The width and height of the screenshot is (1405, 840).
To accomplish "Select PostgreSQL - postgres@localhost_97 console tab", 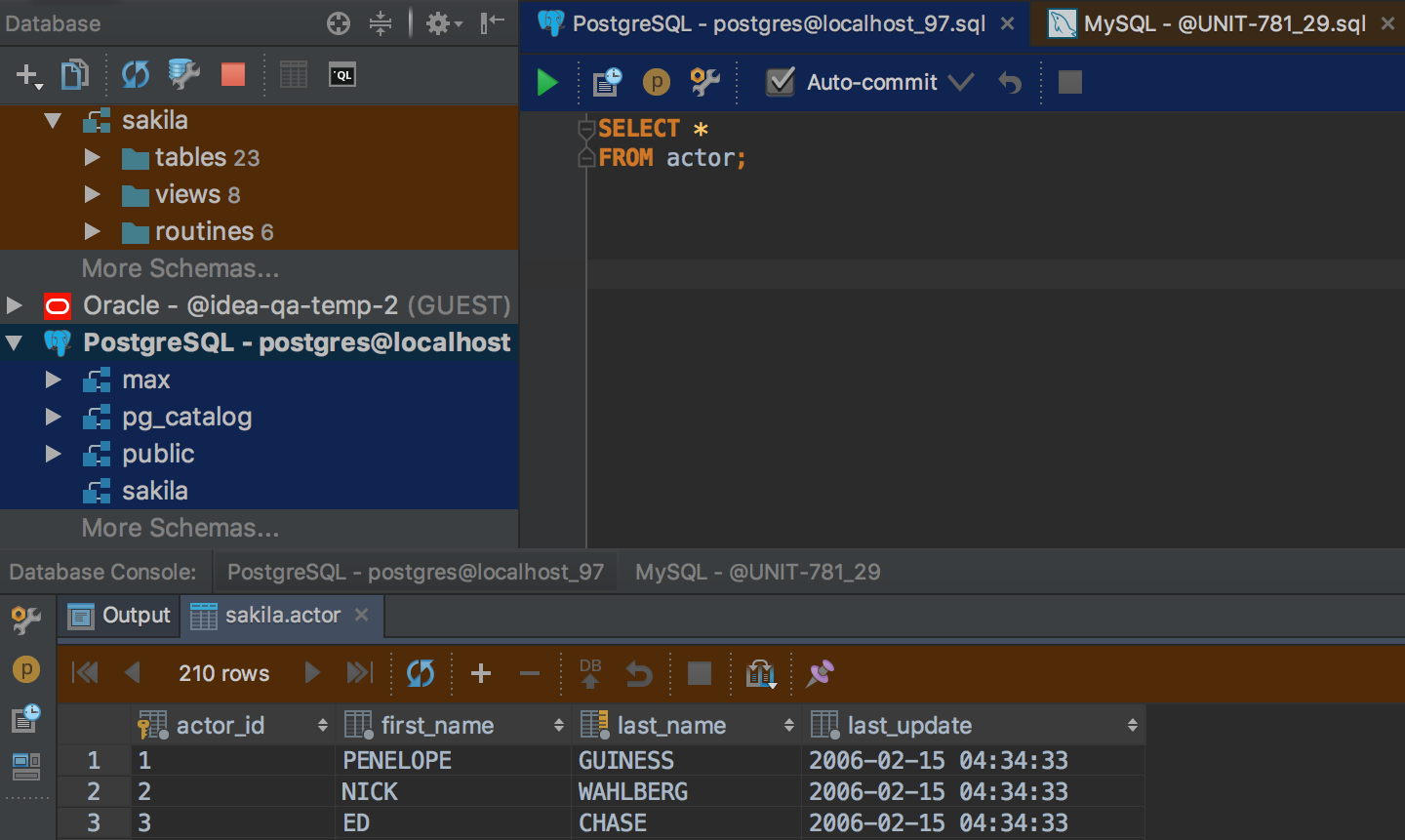I will click(416, 572).
